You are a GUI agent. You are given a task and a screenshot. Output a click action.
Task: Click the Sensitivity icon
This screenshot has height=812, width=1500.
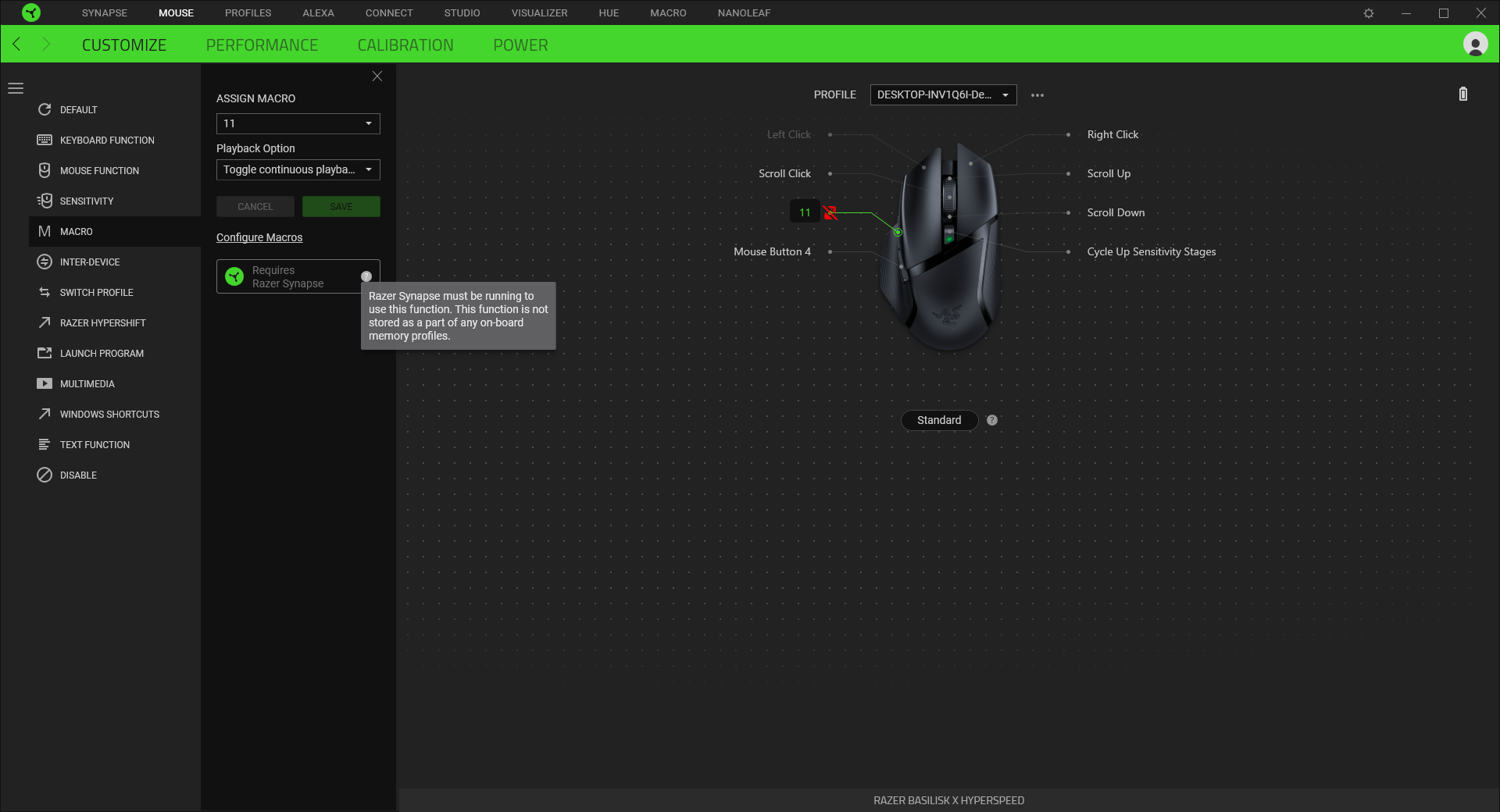click(45, 201)
